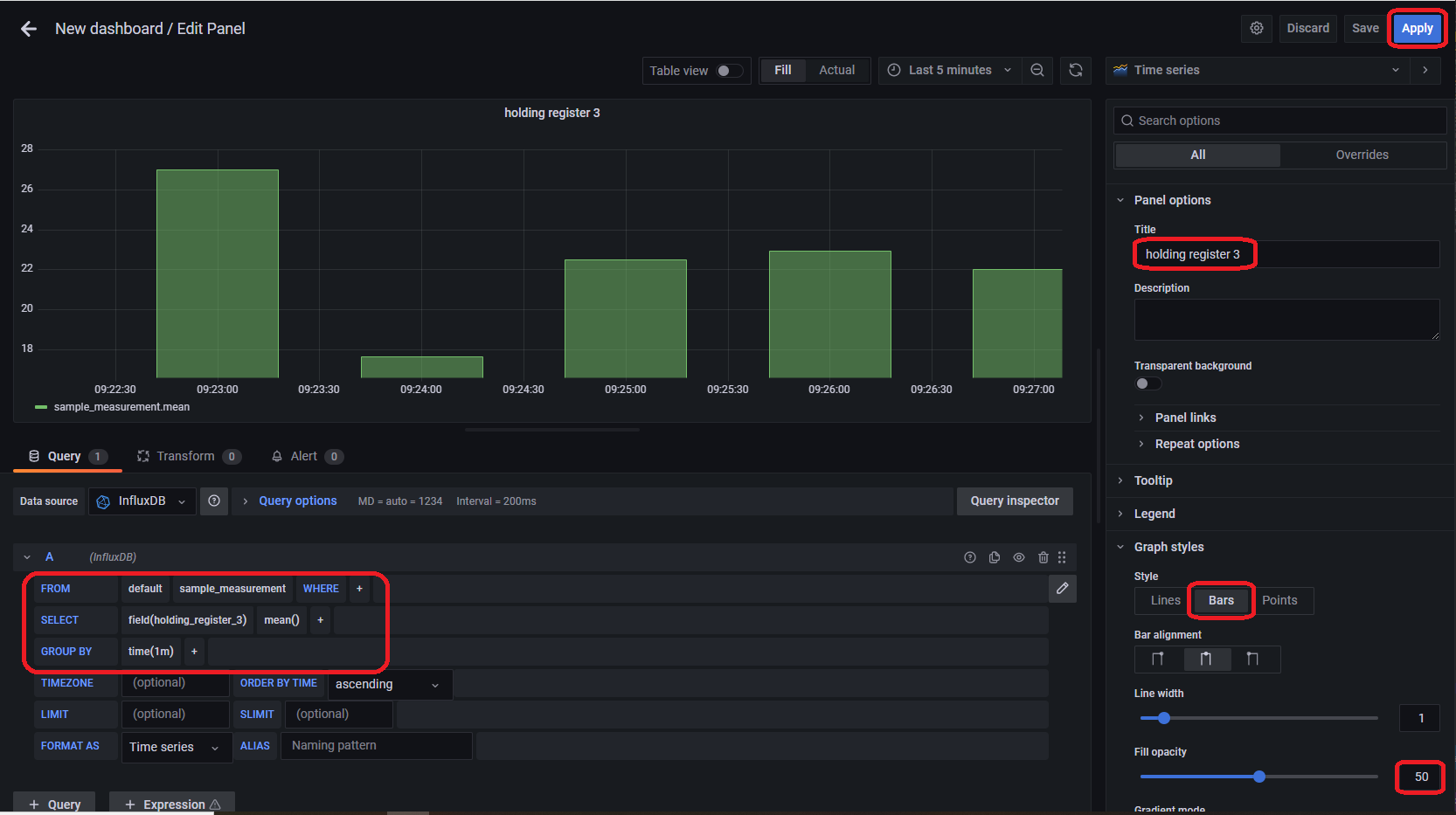The width and height of the screenshot is (1456, 815).
Task: Open the datasource help icon beside InfluxDB
Action: click(x=213, y=501)
